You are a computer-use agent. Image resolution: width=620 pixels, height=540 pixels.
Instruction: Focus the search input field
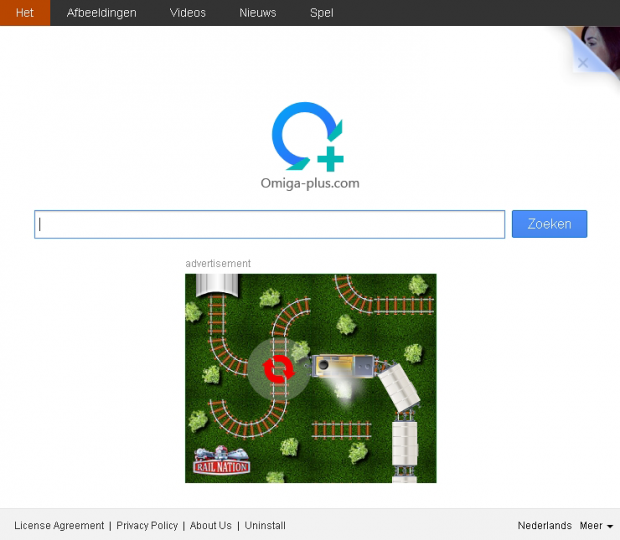point(270,225)
